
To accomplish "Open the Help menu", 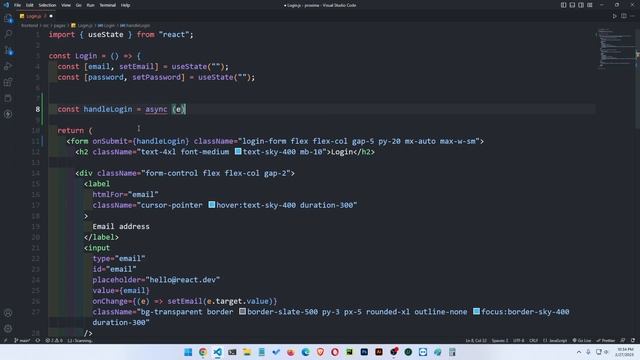I will [125, 5].
